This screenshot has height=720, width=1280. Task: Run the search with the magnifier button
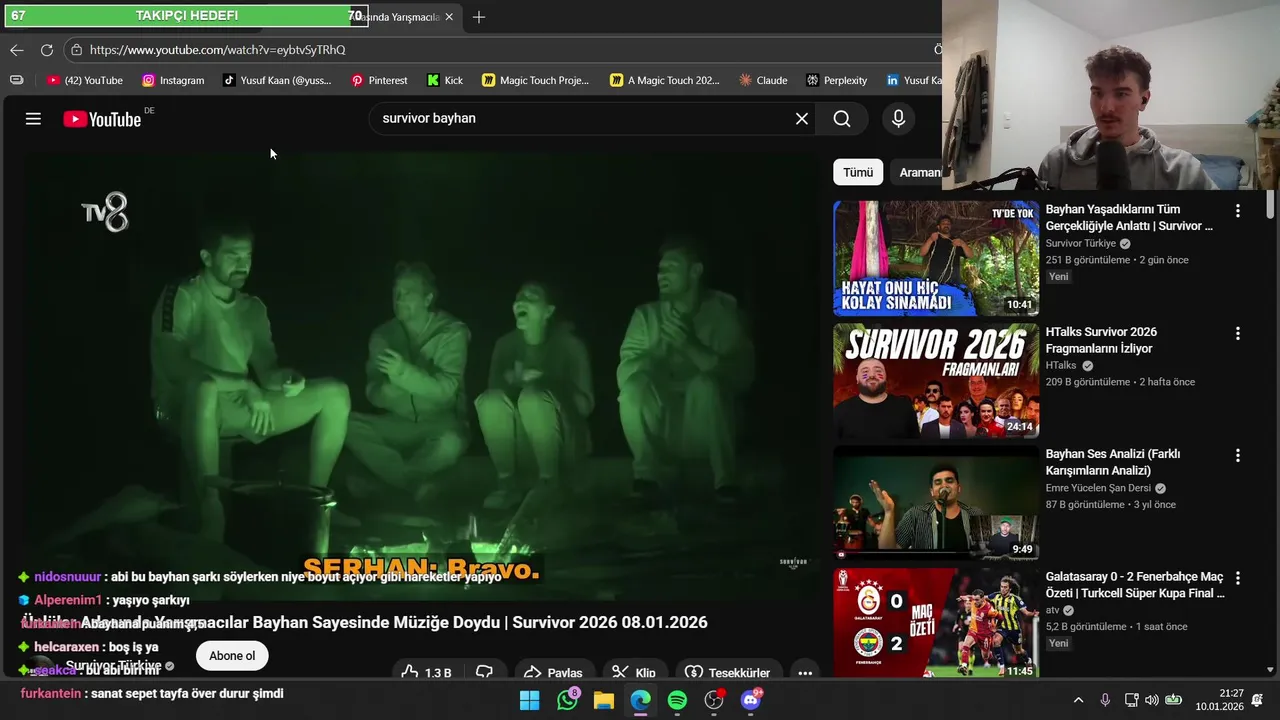pos(842,119)
